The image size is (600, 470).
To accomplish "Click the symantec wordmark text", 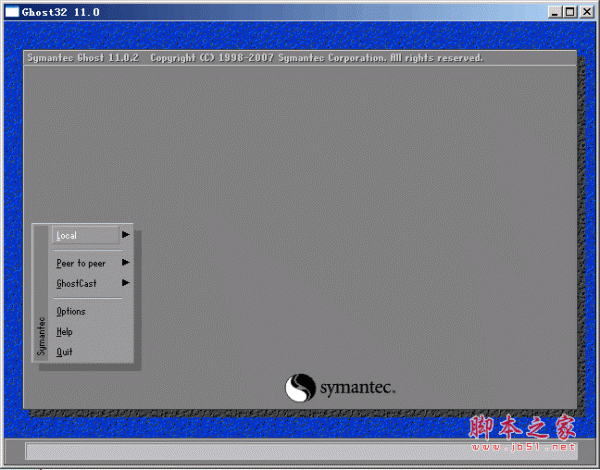I will tap(357, 388).
